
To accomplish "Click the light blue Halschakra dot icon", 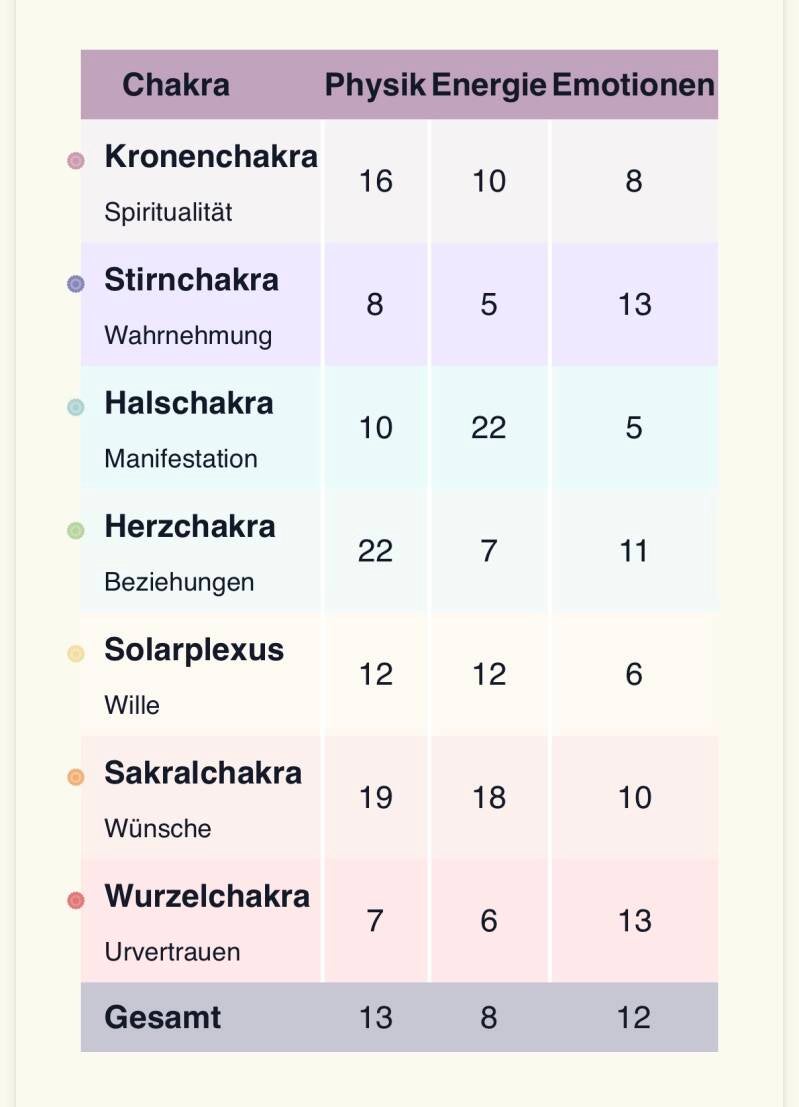I will 76,407.
